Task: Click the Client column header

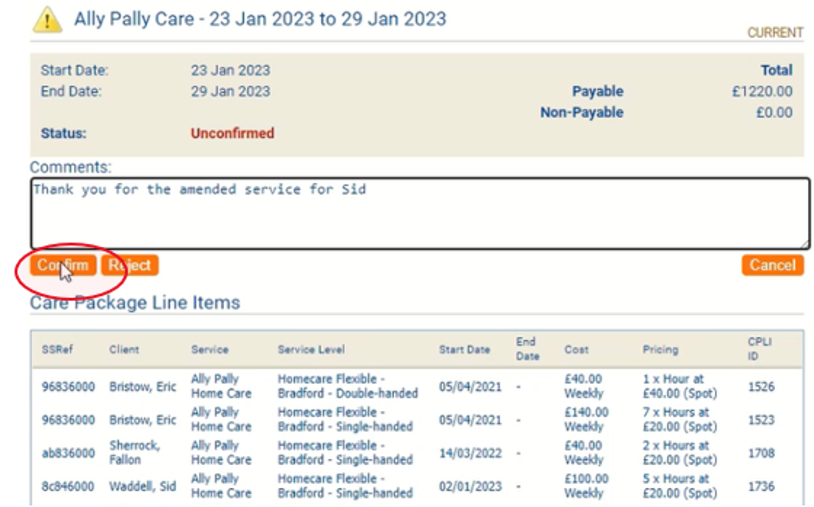Action: [124, 350]
